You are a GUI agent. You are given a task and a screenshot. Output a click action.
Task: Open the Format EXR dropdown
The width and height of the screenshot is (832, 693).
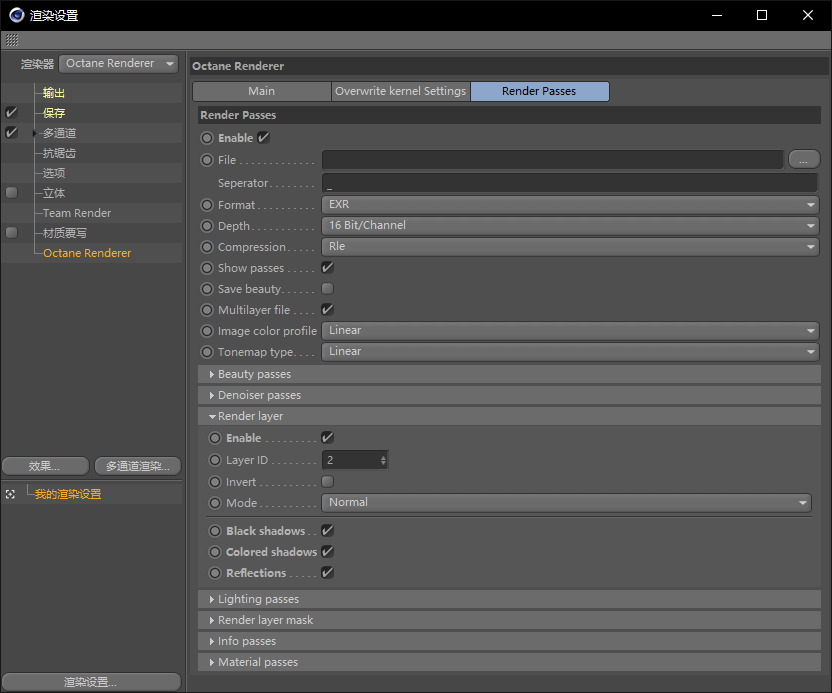(570, 204)
